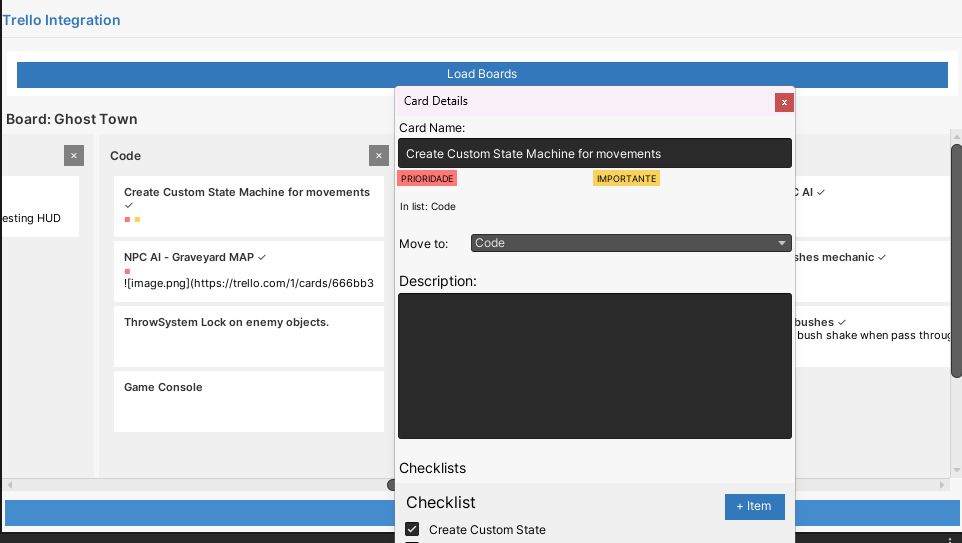Click the Checklists section heading

pyautogui.click(x=433, y=468)
